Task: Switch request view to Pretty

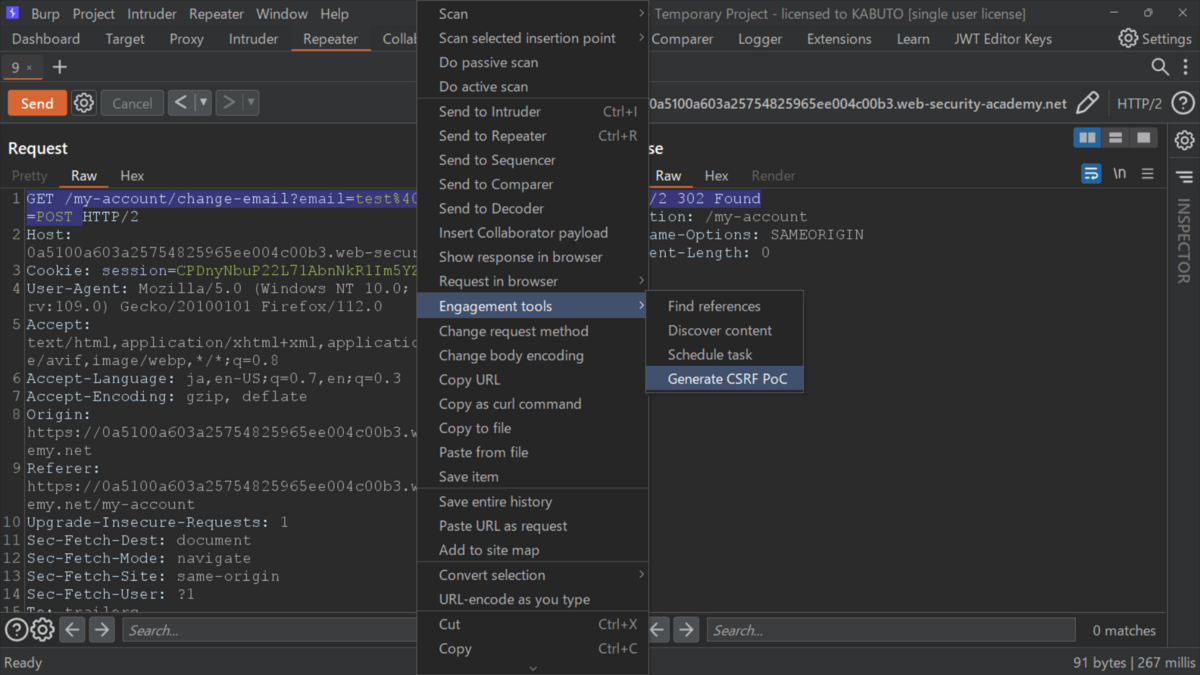Action: tap(29, 175)
